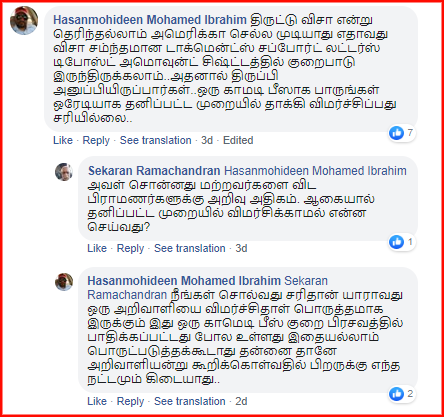See translation of Sekaran Ramachandran's reply

point(190,248)
